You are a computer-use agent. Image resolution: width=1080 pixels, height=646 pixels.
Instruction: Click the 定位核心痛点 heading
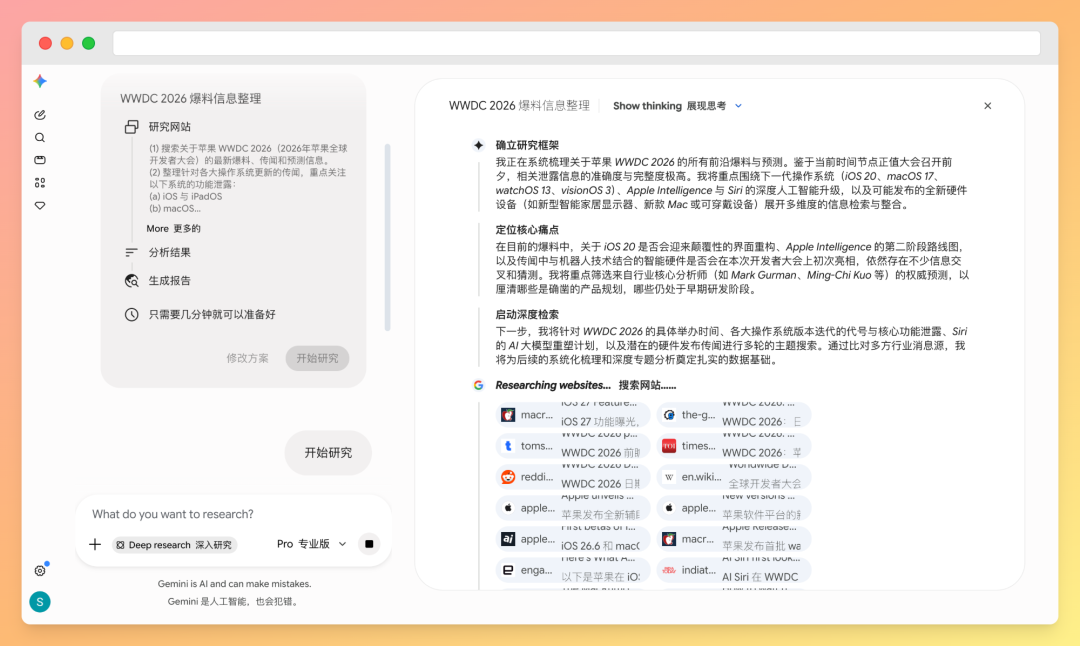528,230
